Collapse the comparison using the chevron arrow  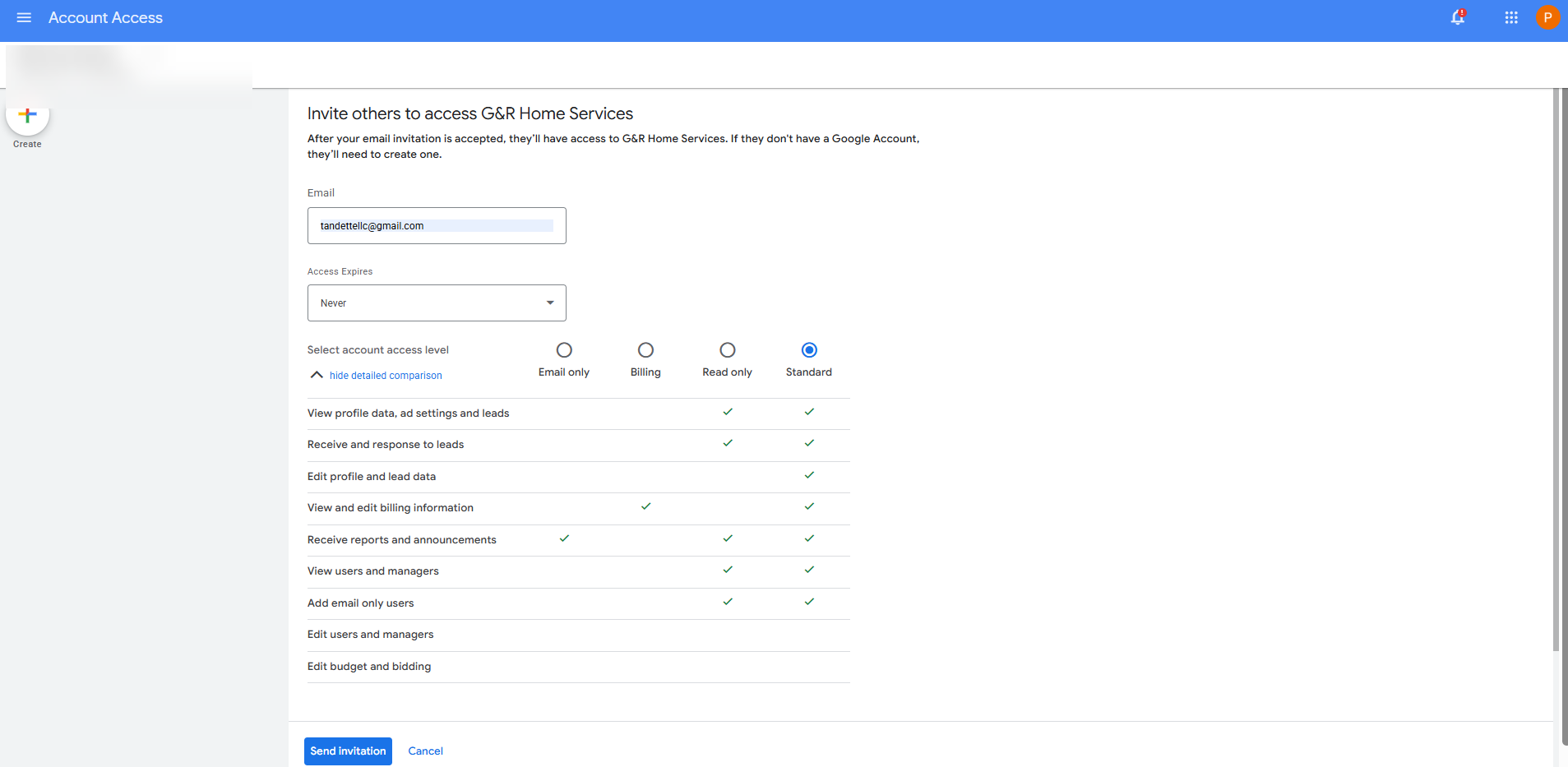coord(317,375)
